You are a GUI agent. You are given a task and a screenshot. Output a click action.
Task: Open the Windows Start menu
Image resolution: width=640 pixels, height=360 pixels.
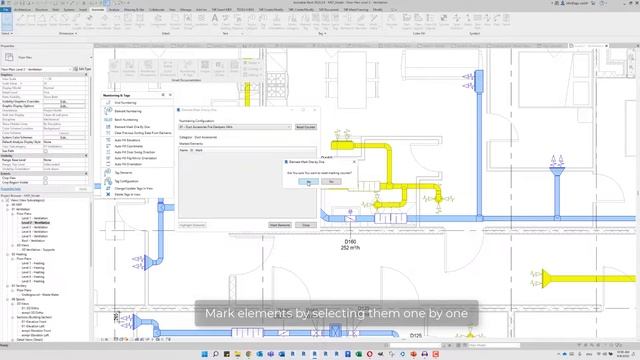coord(204,354)
